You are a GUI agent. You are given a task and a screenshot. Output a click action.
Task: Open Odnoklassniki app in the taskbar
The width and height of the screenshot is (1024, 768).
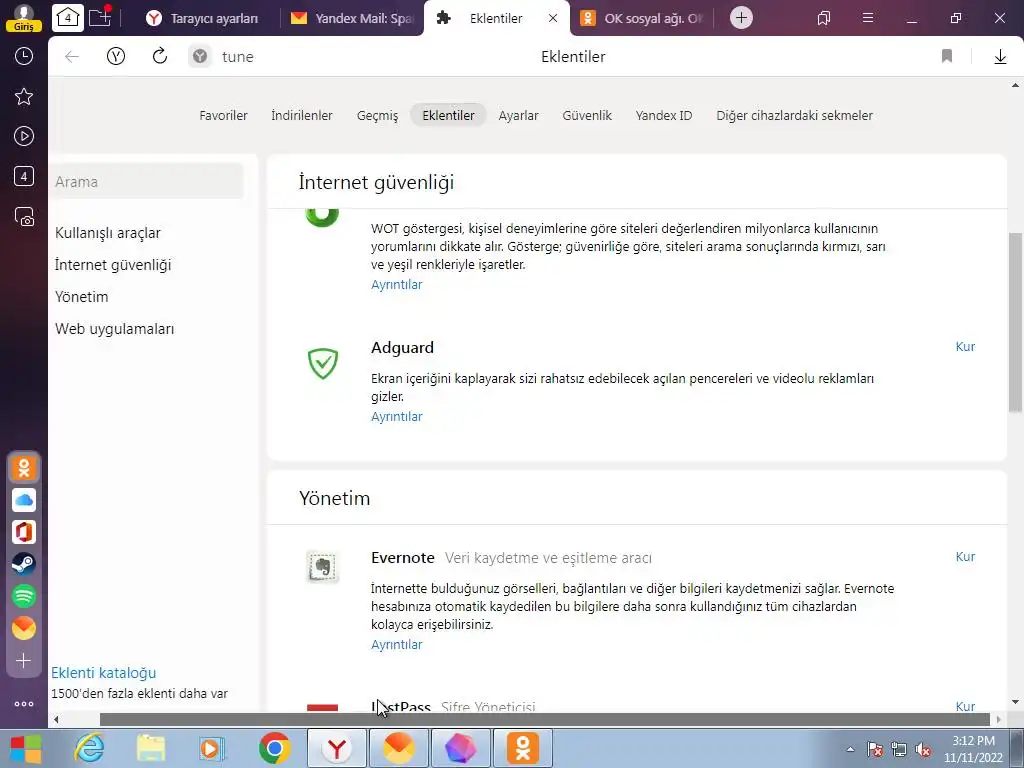[x=522, y=749]
